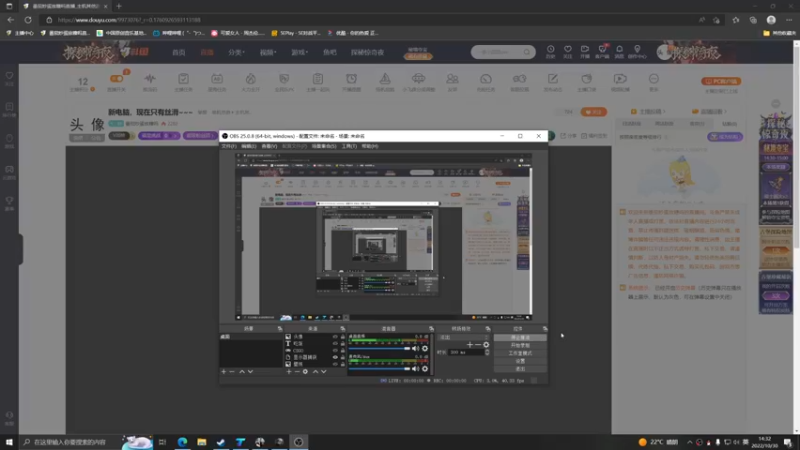Click the Windows Start button
The height and width of the screenshot is (450, 800).
pos(9,442)
